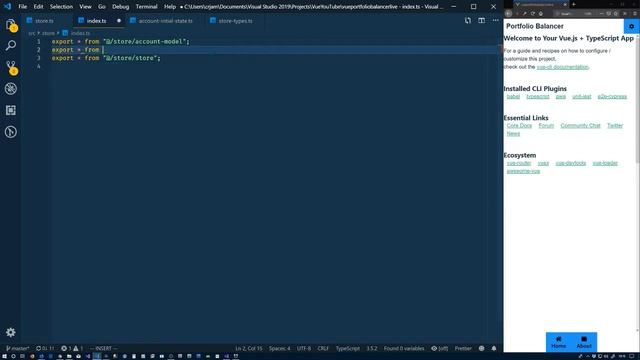Click the VS Code logo icon in title bar

point(7,7)
